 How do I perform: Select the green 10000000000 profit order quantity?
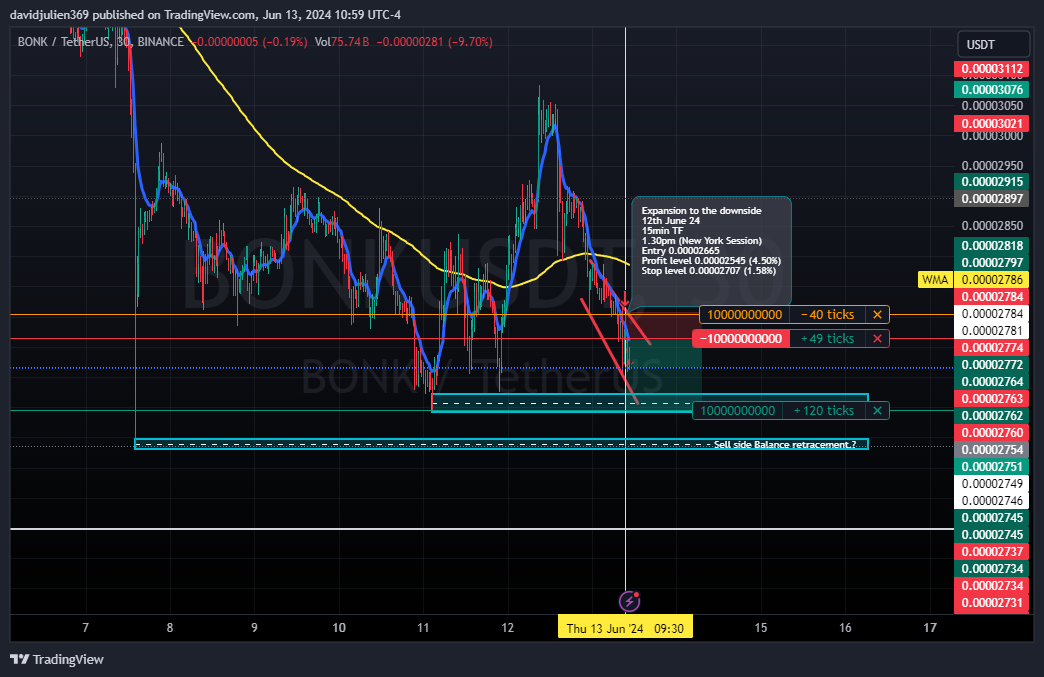click(x=738, y=411)
